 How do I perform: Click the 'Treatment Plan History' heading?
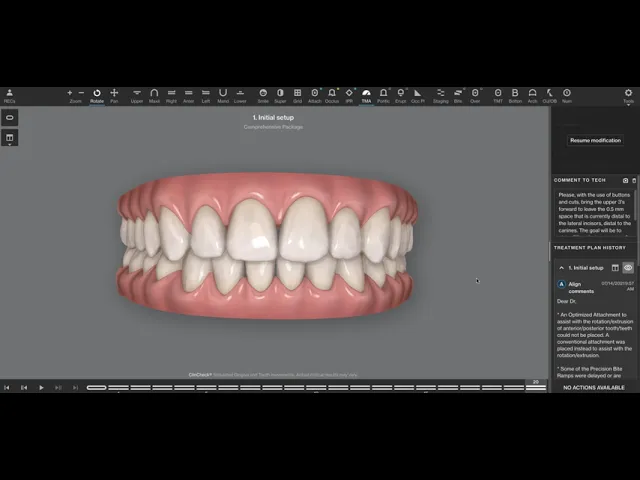point(590,248)
